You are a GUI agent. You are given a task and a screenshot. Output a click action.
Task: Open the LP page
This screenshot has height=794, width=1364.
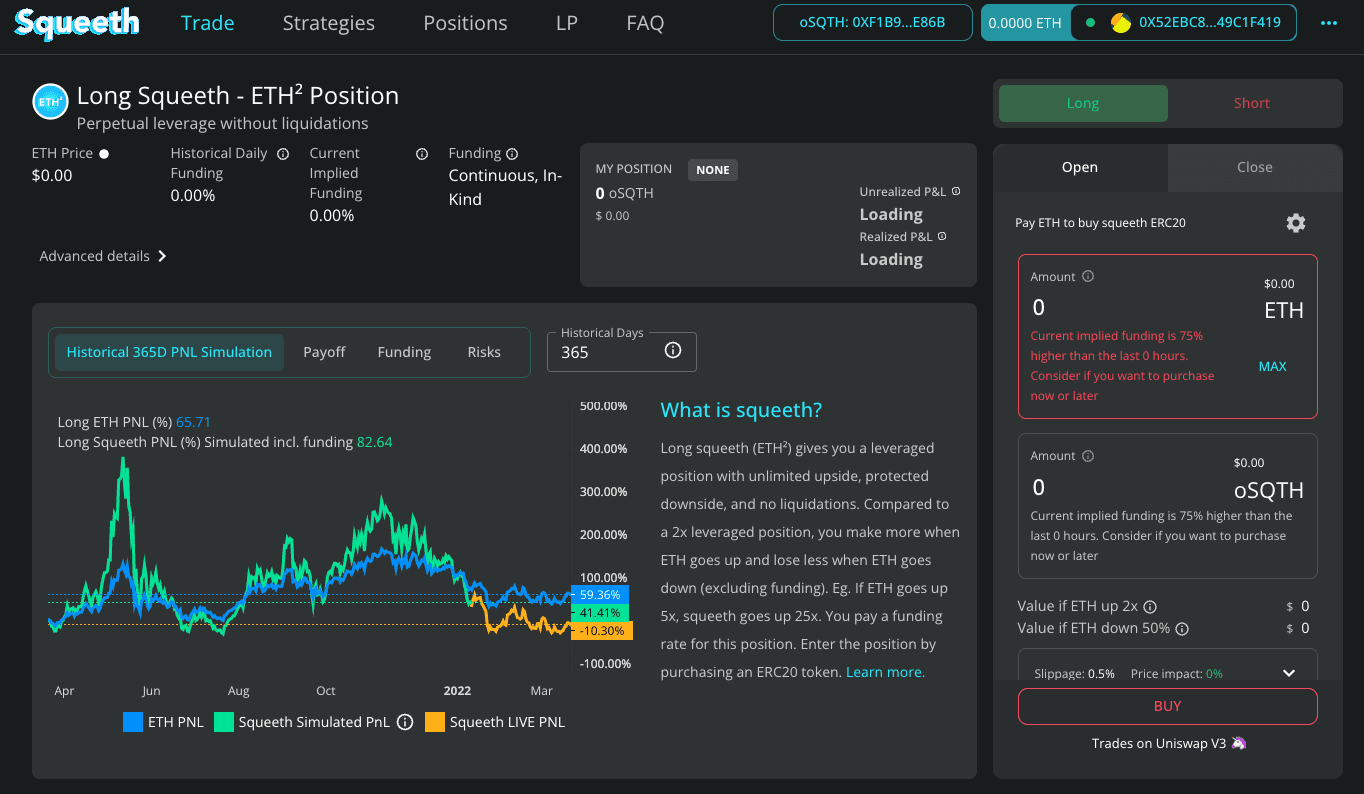point(567,23)
